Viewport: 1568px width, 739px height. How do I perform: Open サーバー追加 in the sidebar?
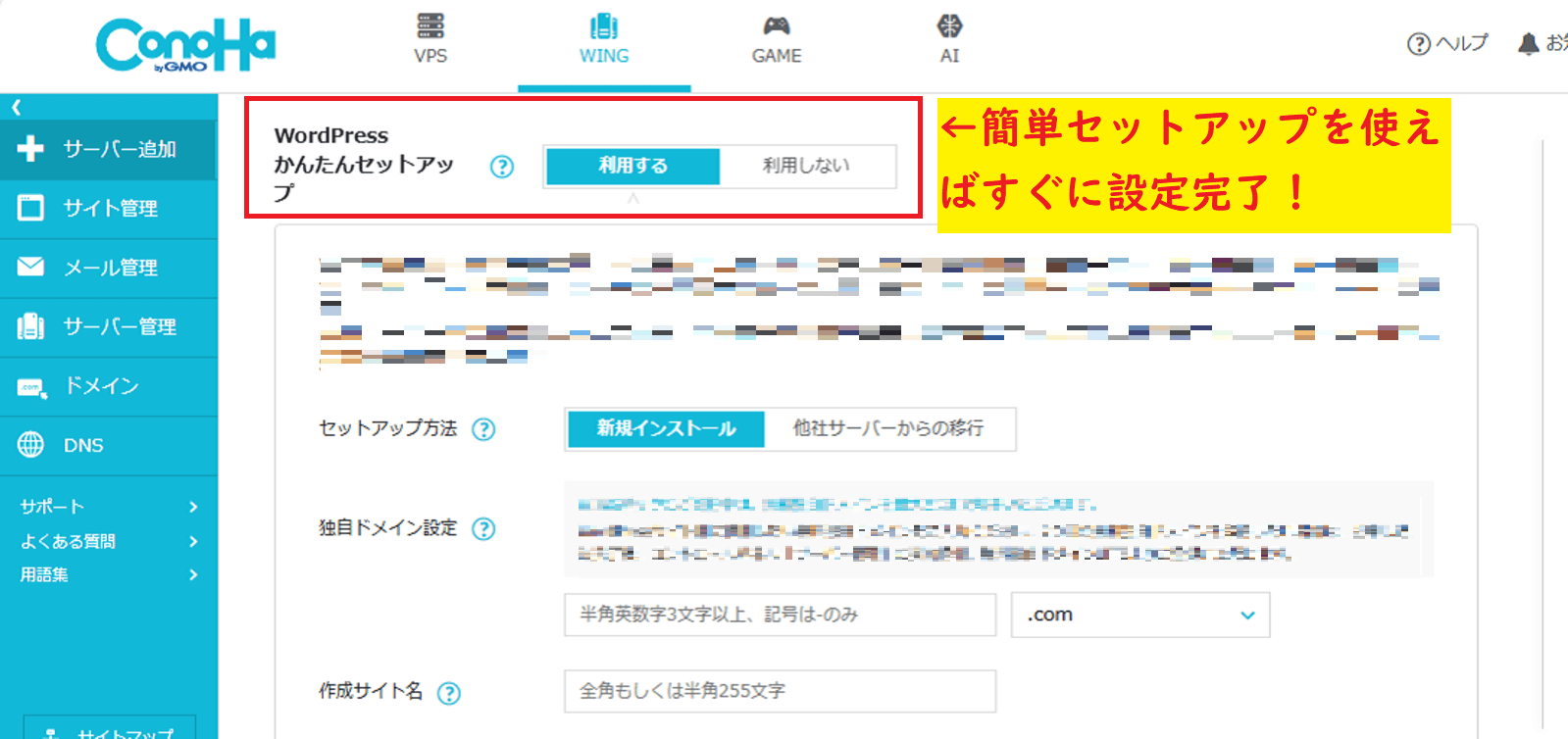(x=109, y=149)
